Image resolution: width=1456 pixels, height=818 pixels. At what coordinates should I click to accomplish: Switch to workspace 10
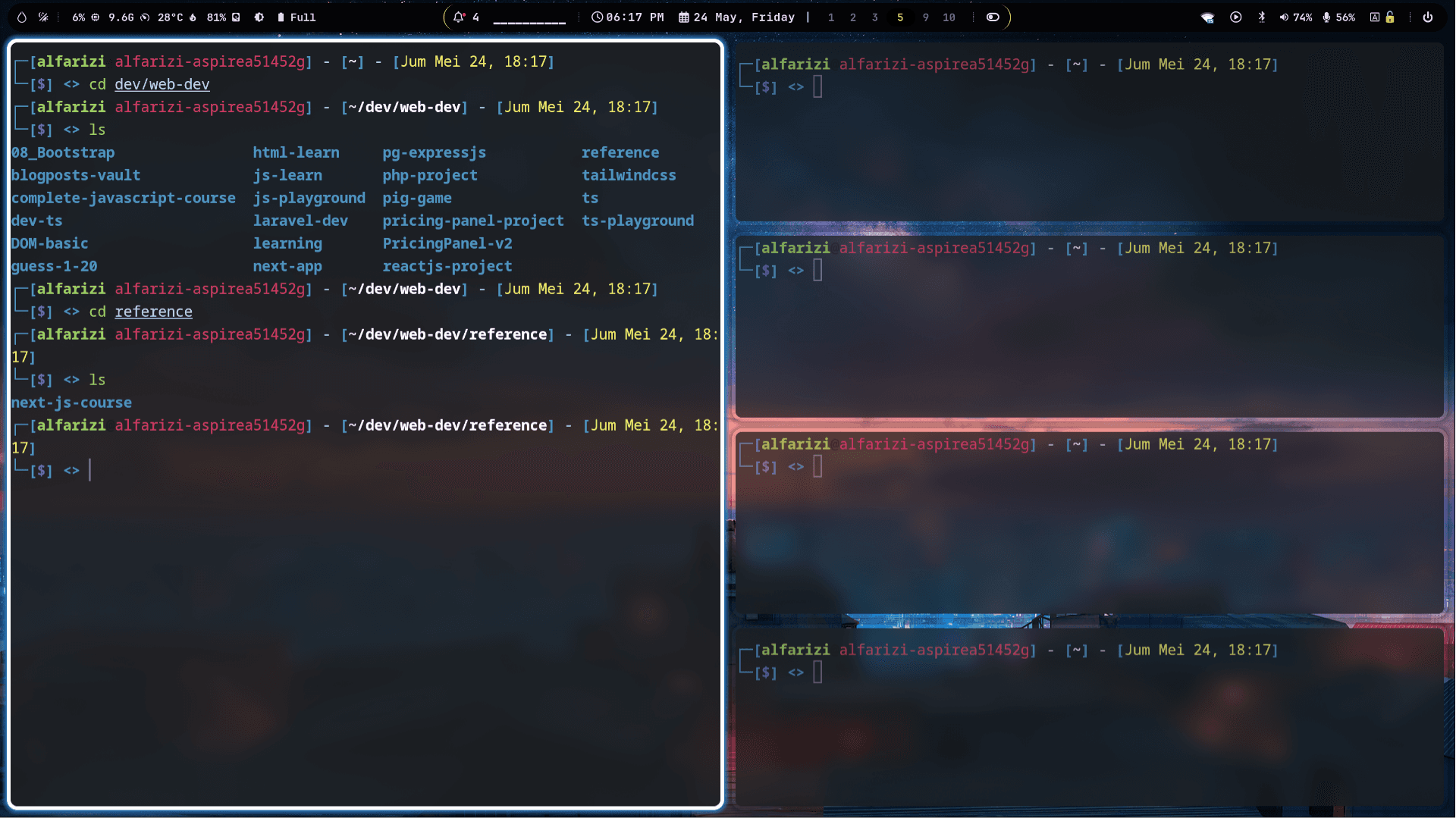click(949, 17)
